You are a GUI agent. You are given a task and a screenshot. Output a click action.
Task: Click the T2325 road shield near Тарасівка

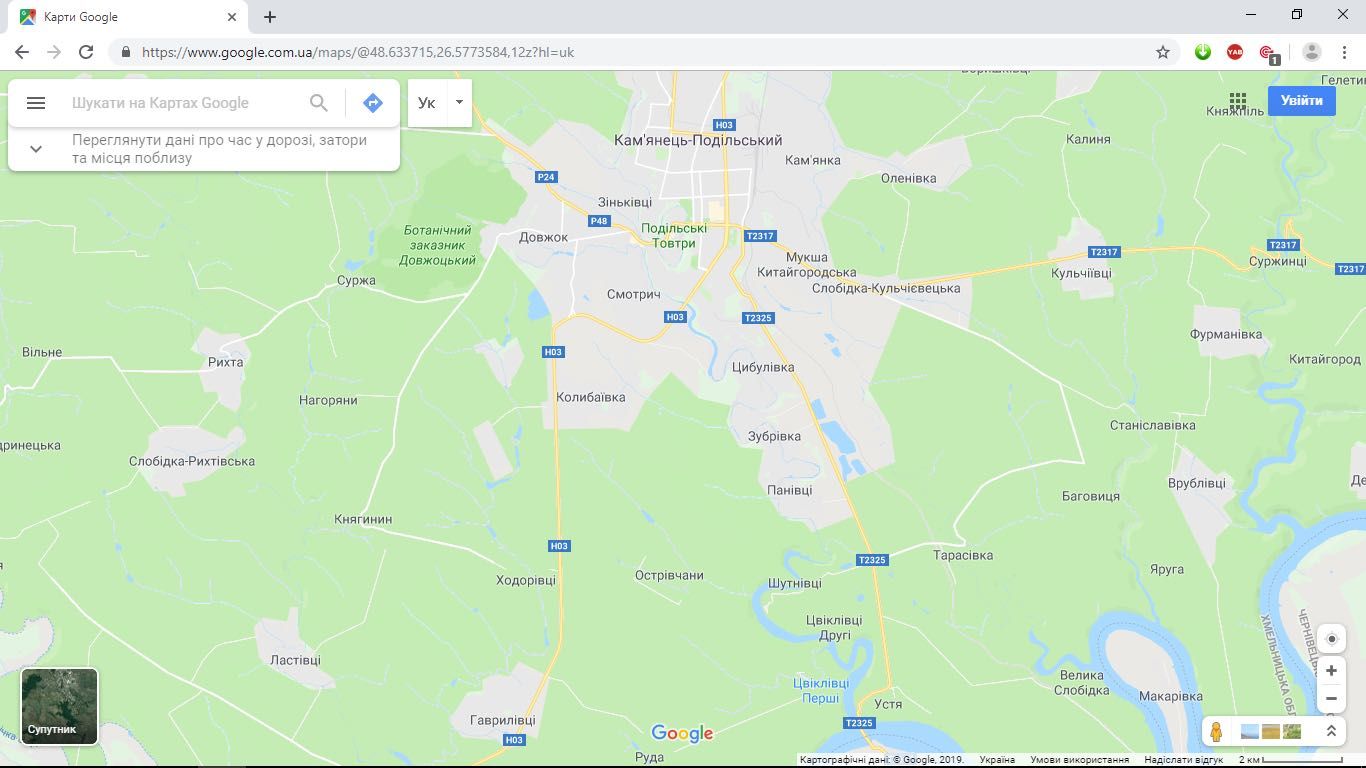(872, 560)
